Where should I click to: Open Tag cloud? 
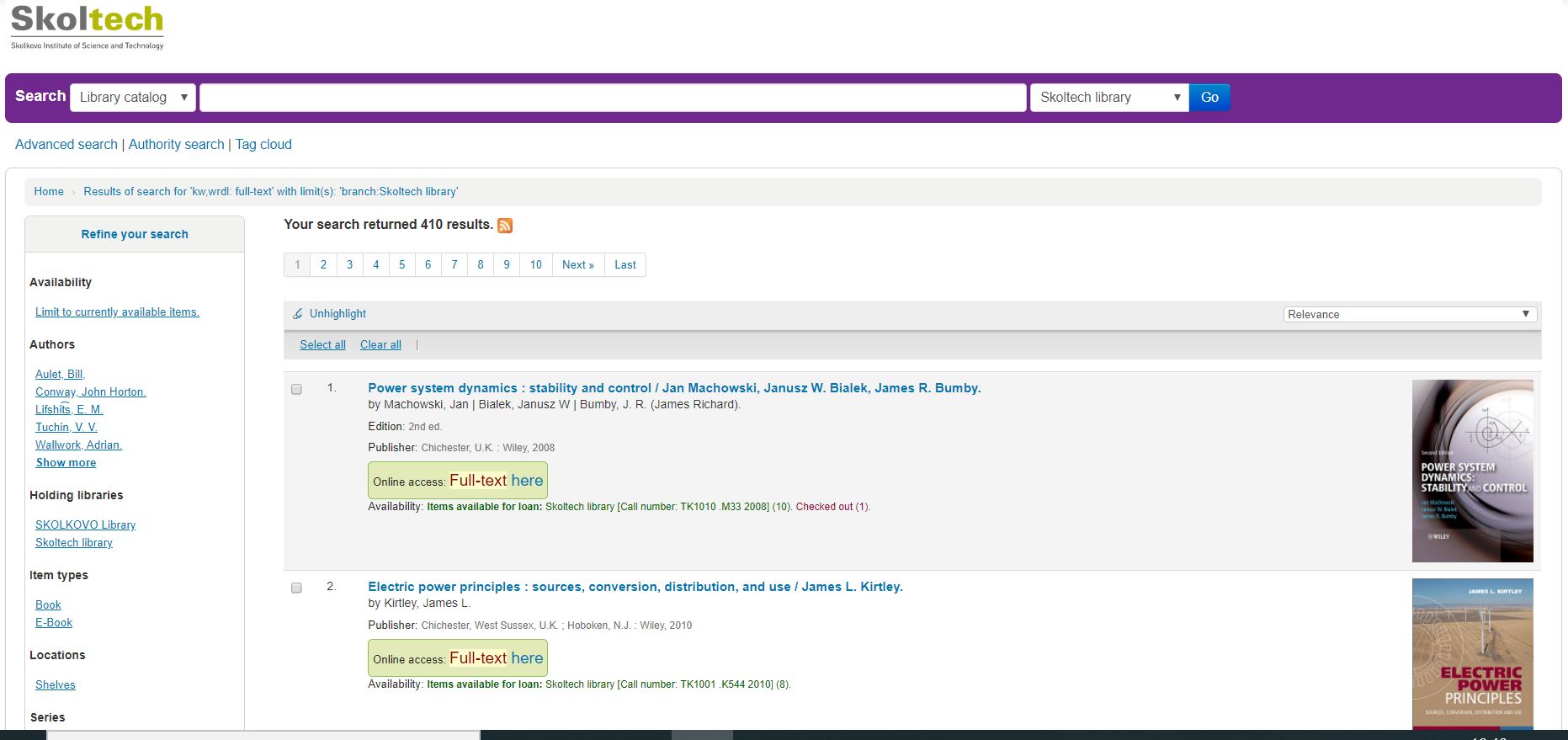pos(263,144)
